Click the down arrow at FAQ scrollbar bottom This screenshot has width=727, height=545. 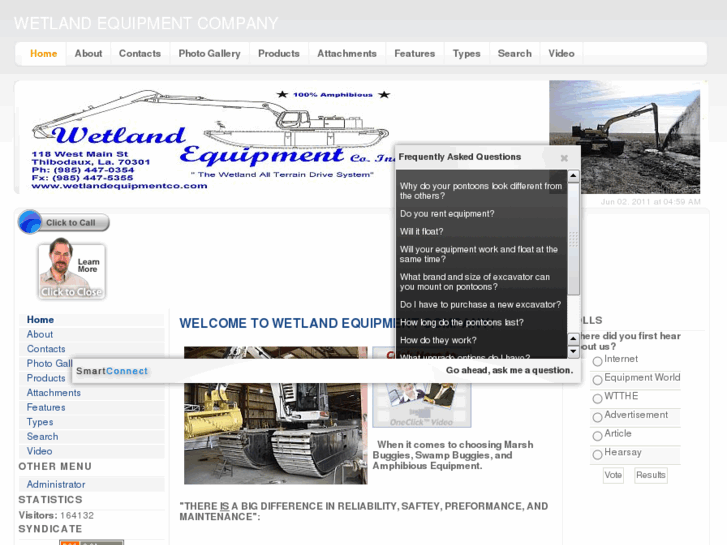click(x=574, y=351)
